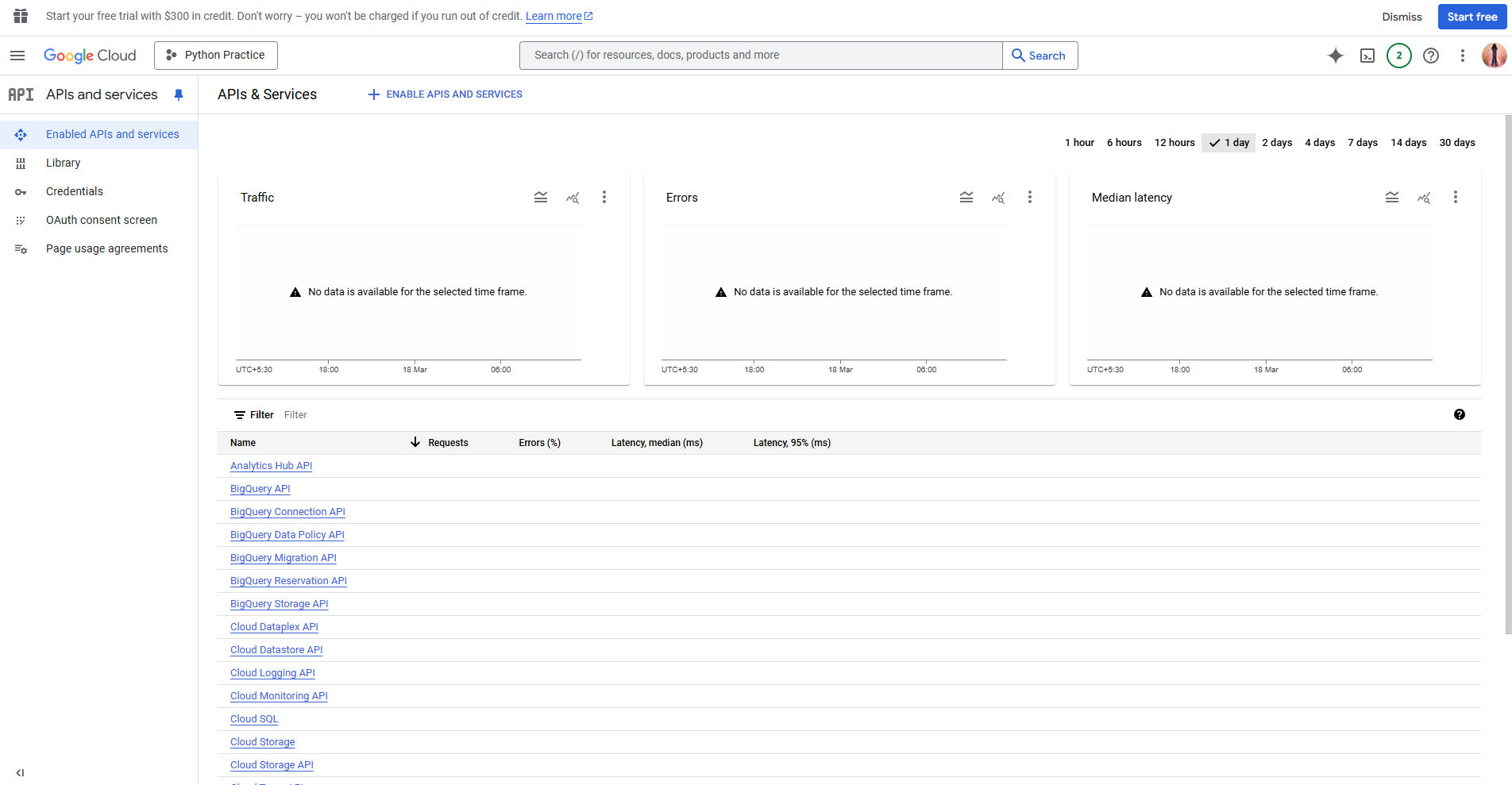Toggle legend on the Traffic chart
The image size is (1512, 785).
(541, 197)
